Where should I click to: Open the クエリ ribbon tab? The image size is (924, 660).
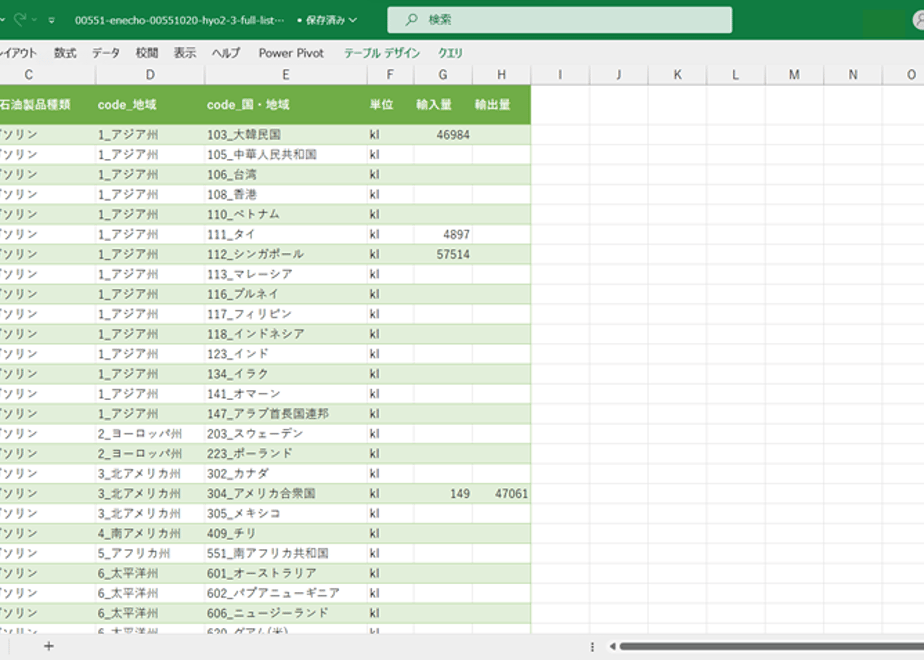(450, 53)
